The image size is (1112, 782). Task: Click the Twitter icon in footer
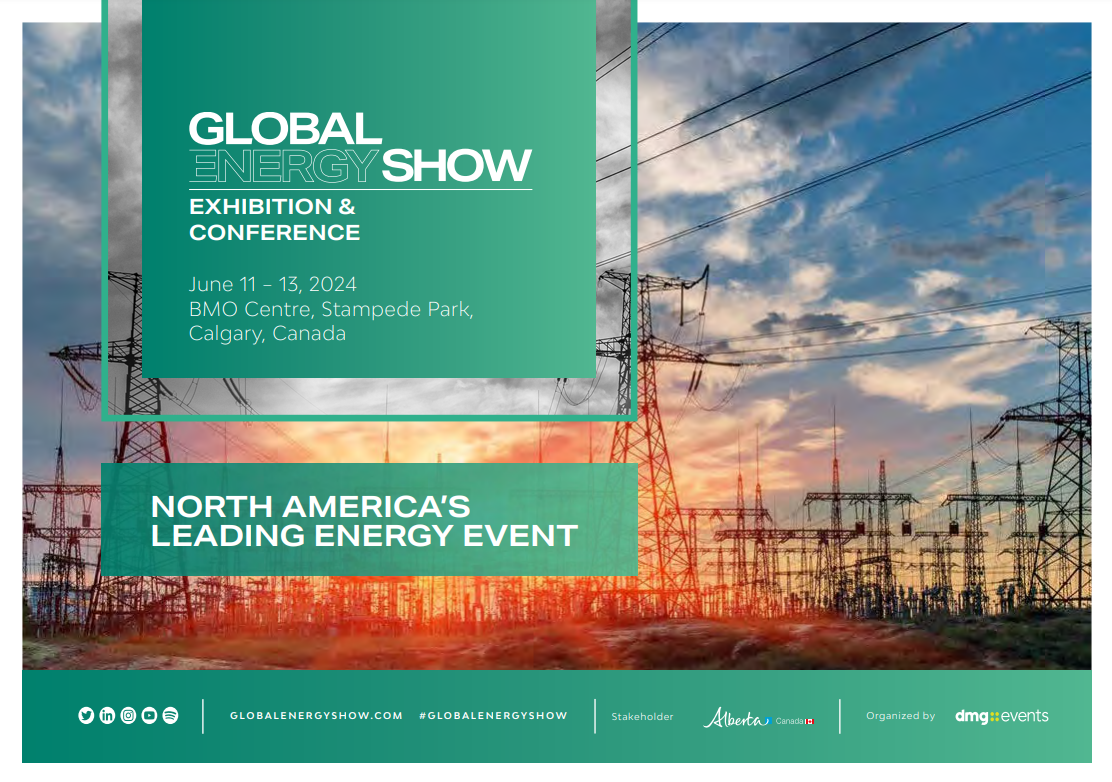point(86,715)
